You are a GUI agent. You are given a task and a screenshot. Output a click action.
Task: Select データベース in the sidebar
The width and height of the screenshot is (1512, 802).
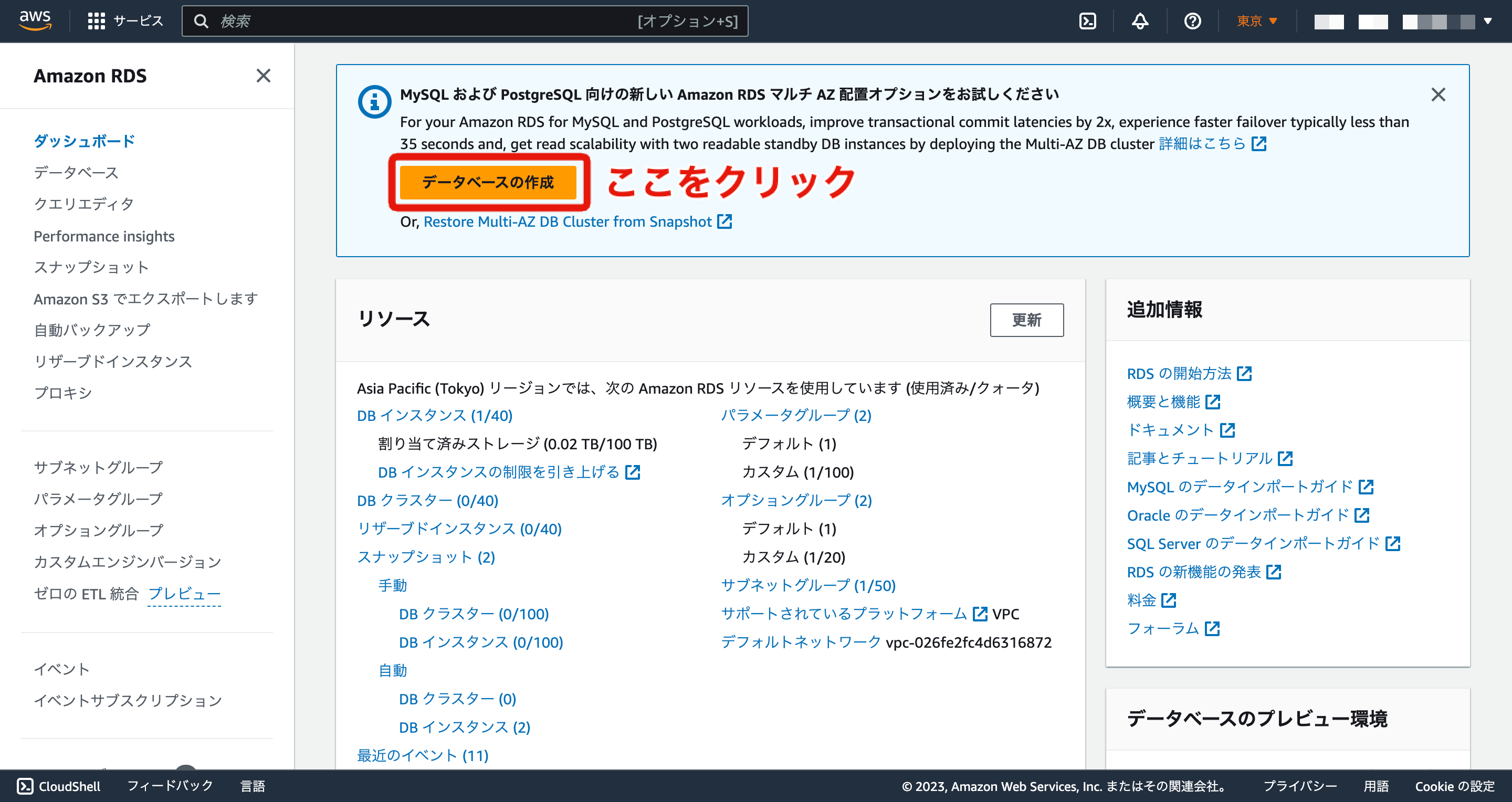[76, 173]
